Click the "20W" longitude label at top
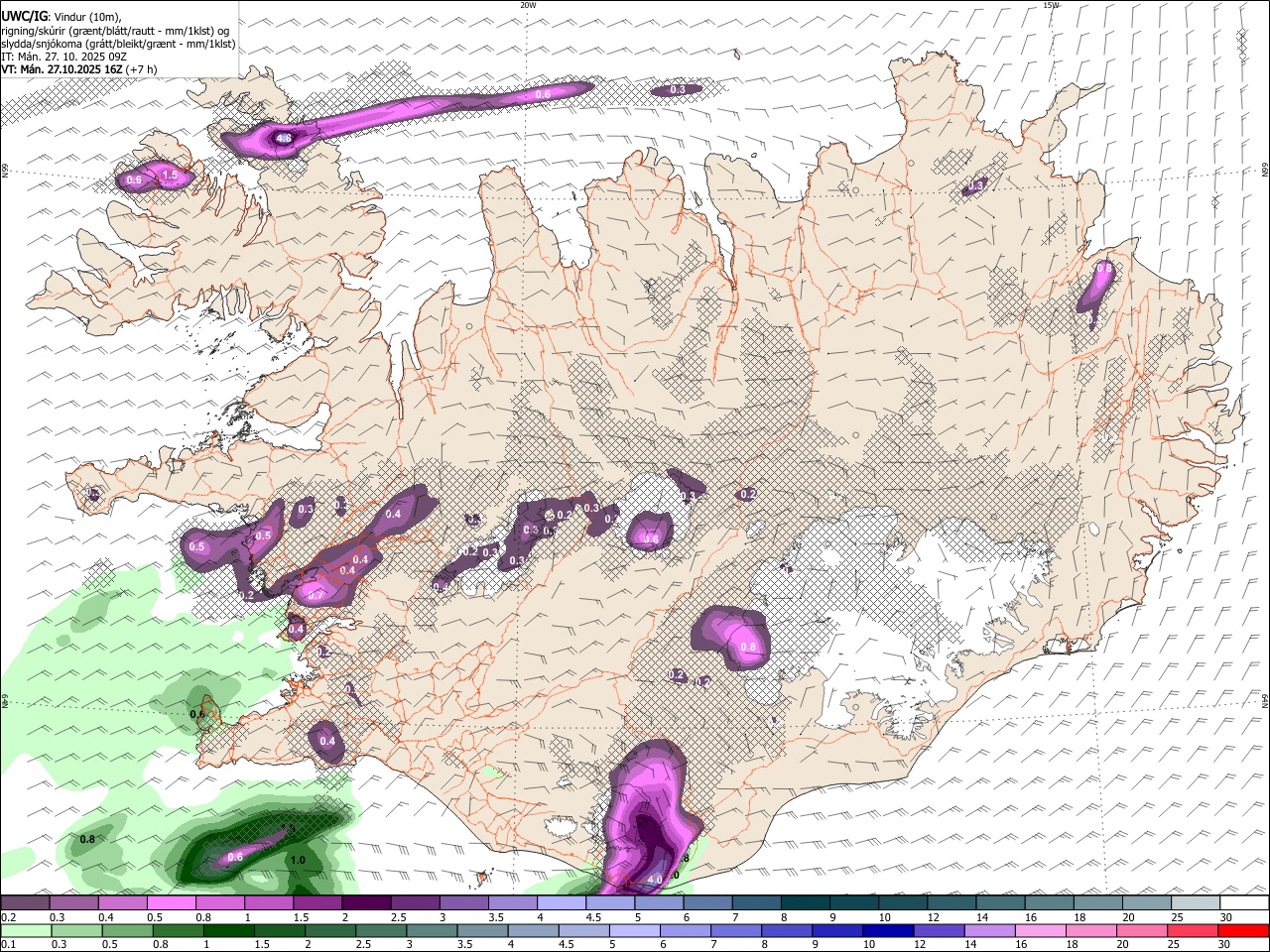This screenshot has width=1270, height=952. pos(528,5)
